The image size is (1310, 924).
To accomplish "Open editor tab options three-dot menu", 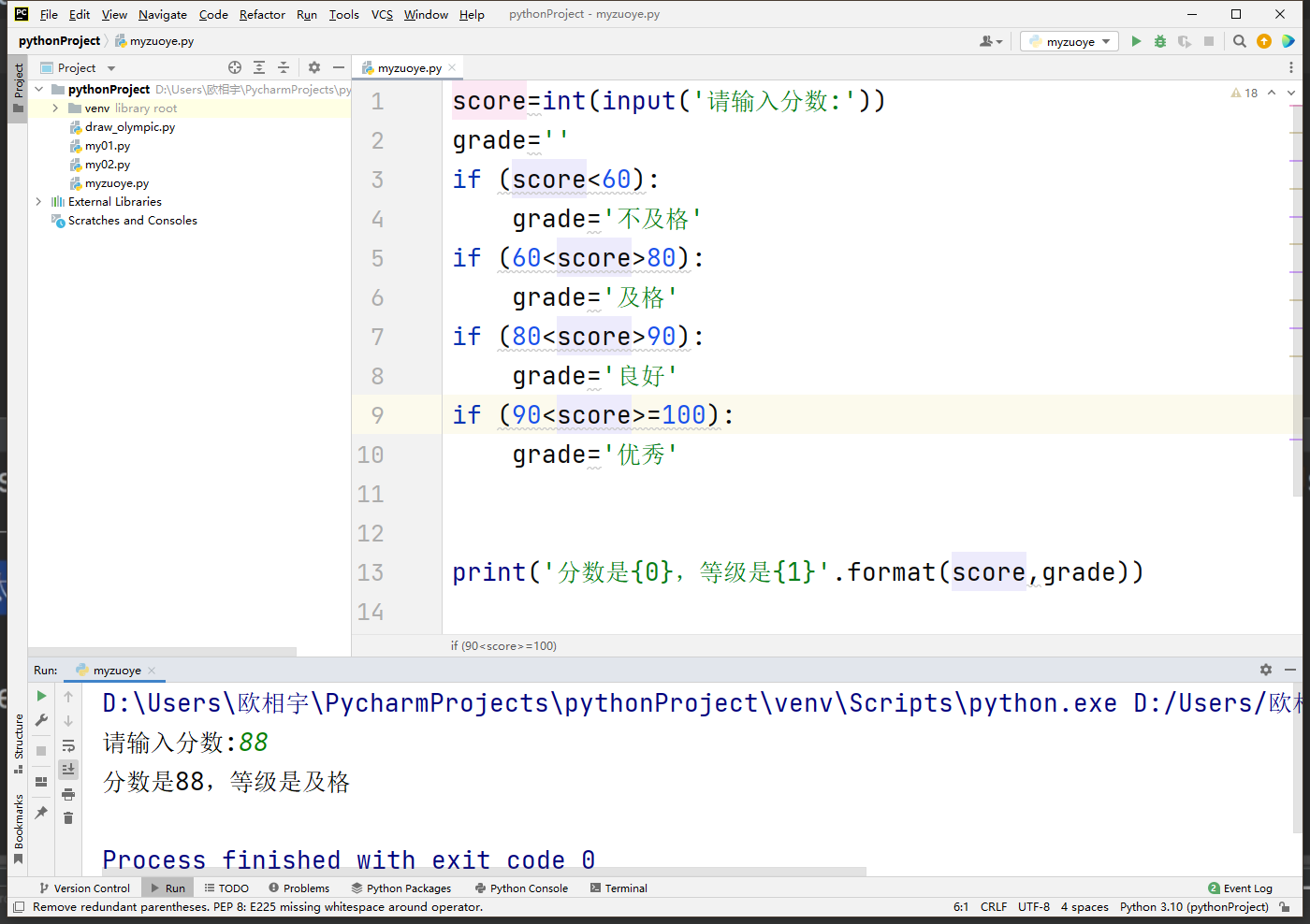I will coord(1291,67).
